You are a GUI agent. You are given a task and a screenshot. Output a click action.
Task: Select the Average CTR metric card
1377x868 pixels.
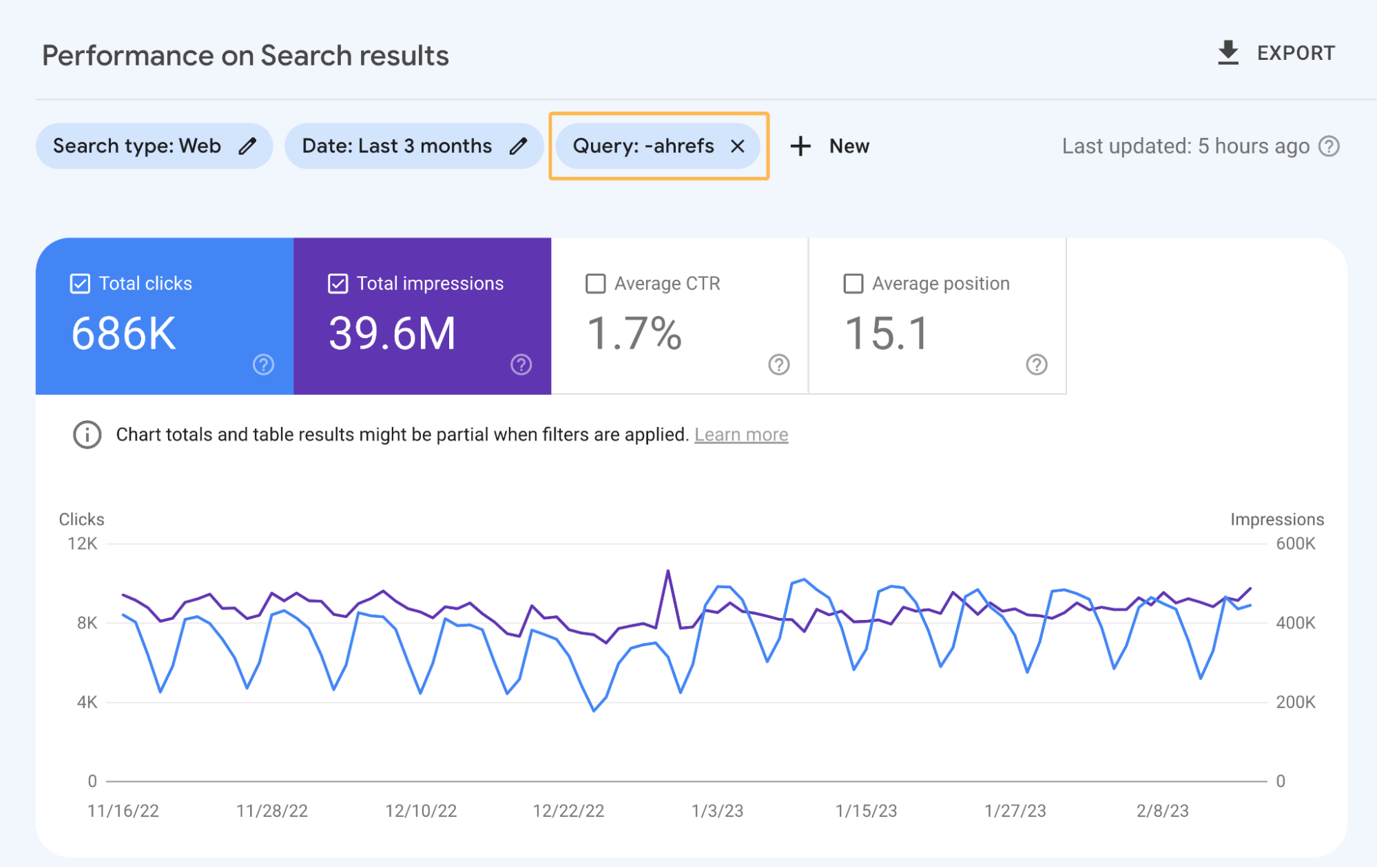[x=679, y=317]
